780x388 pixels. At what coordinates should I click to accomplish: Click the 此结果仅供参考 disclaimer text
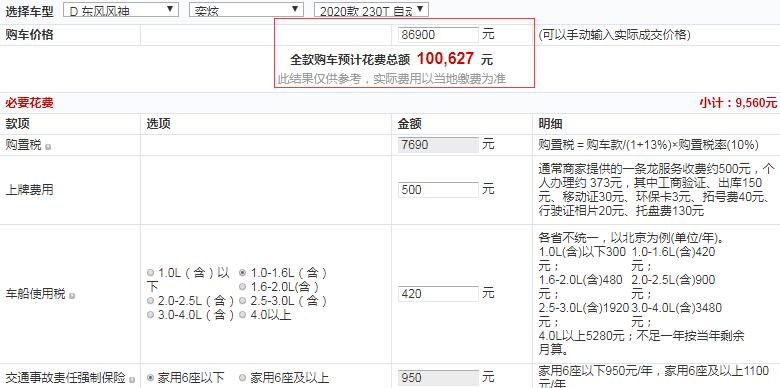391,79
